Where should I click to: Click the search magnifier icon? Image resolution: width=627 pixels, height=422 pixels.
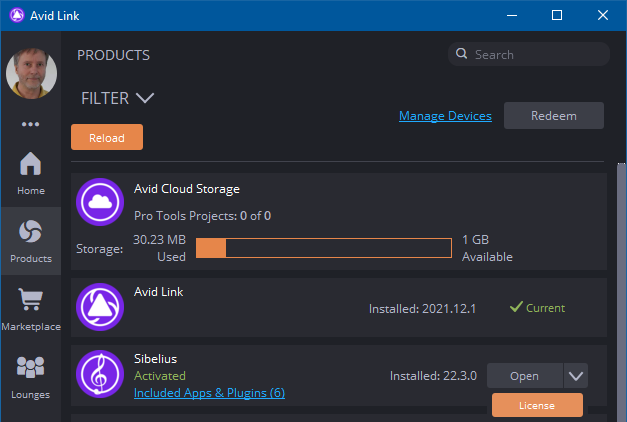462,54
